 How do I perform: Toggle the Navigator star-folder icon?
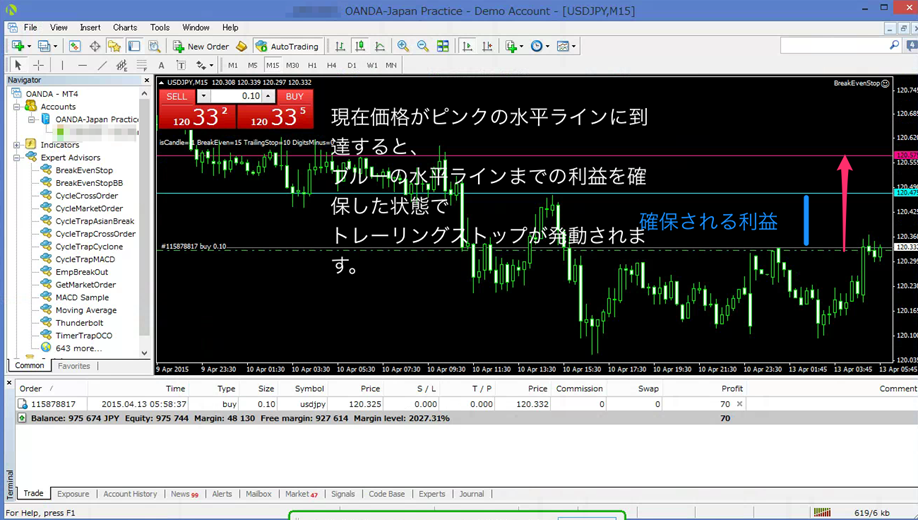point(114,46)
